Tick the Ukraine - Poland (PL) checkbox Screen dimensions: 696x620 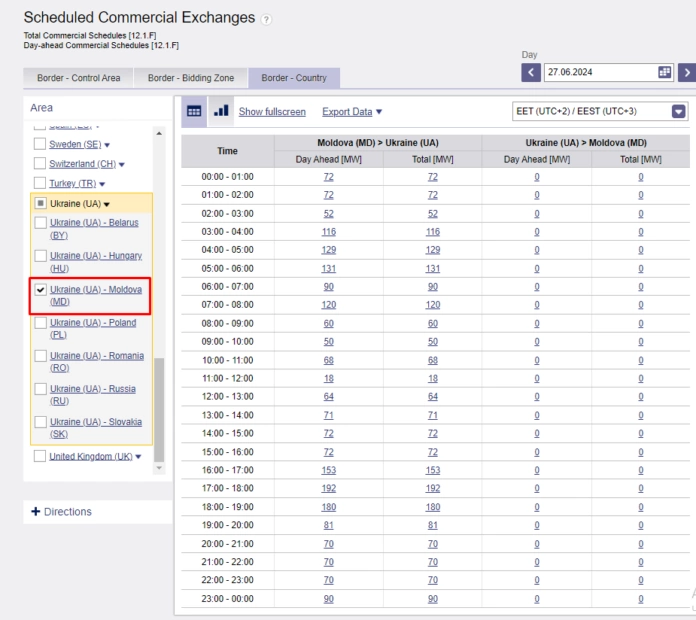click(40, 323)
